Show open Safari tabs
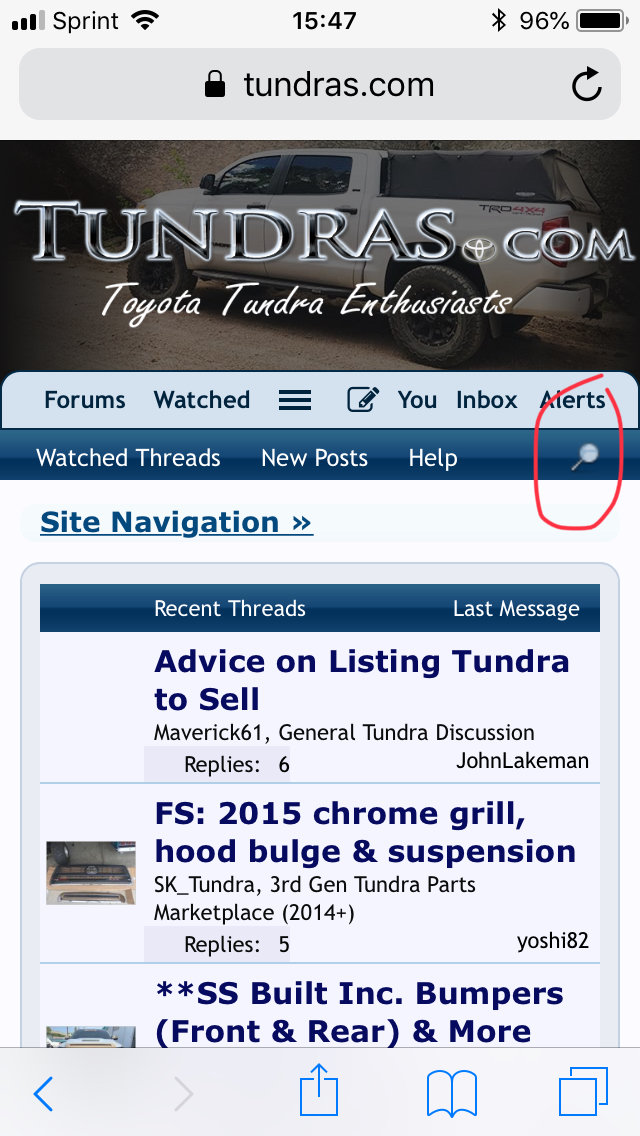The height and width of the screenshot is (1136, 640). coord(583,1093)
